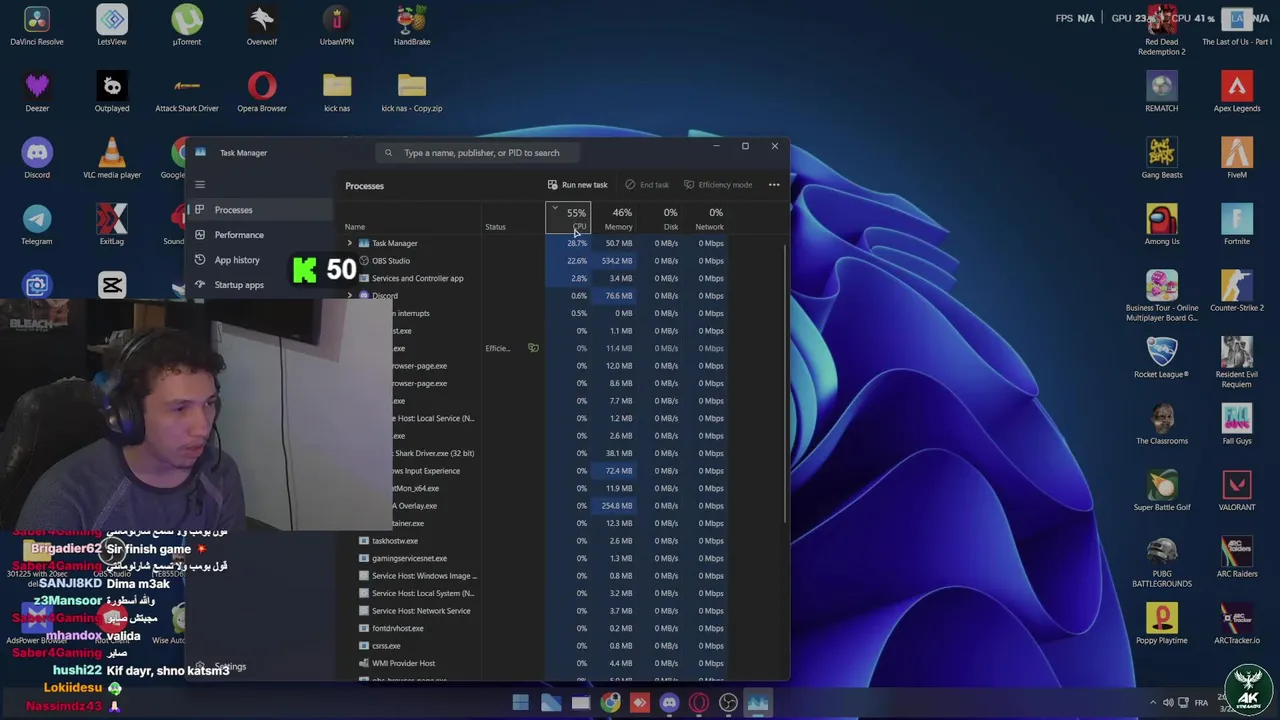Open the Fall Guys desktop shortcut
The height and width of the screenshot is (720, 1280).
[1237, 424]
